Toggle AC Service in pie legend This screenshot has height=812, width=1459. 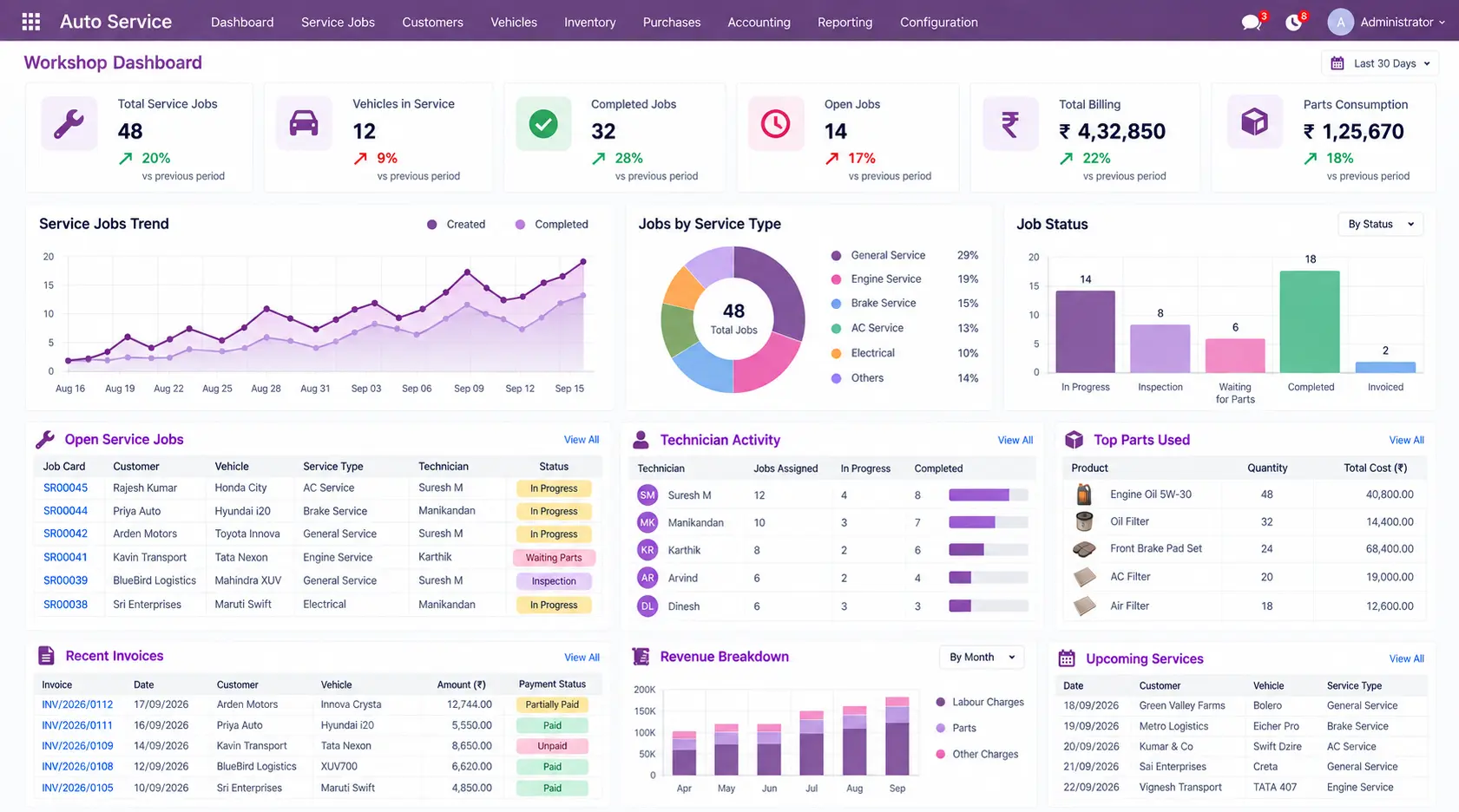tap(867, 329)
